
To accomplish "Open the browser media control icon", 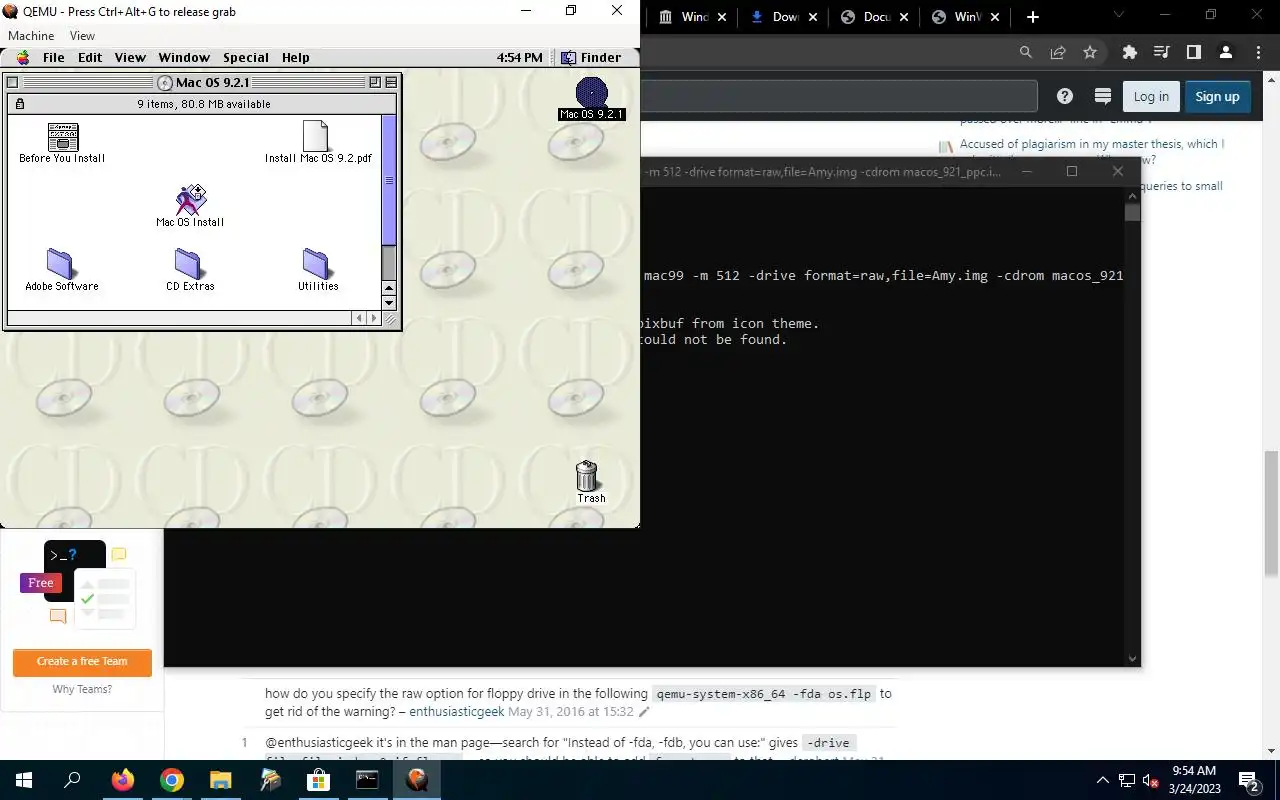I will (1161, 52).
